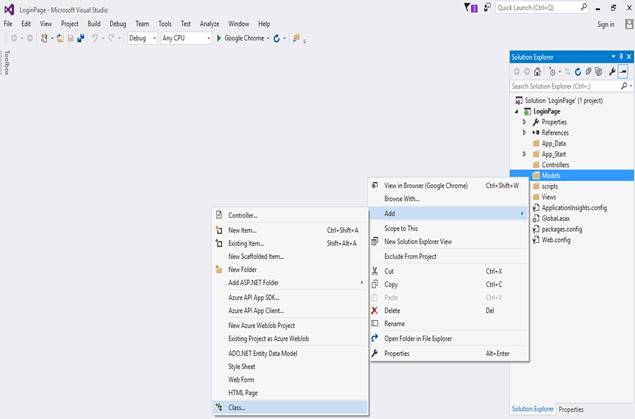
Task: Expand the App_Start folder node
Action: (x=524, y=154)
